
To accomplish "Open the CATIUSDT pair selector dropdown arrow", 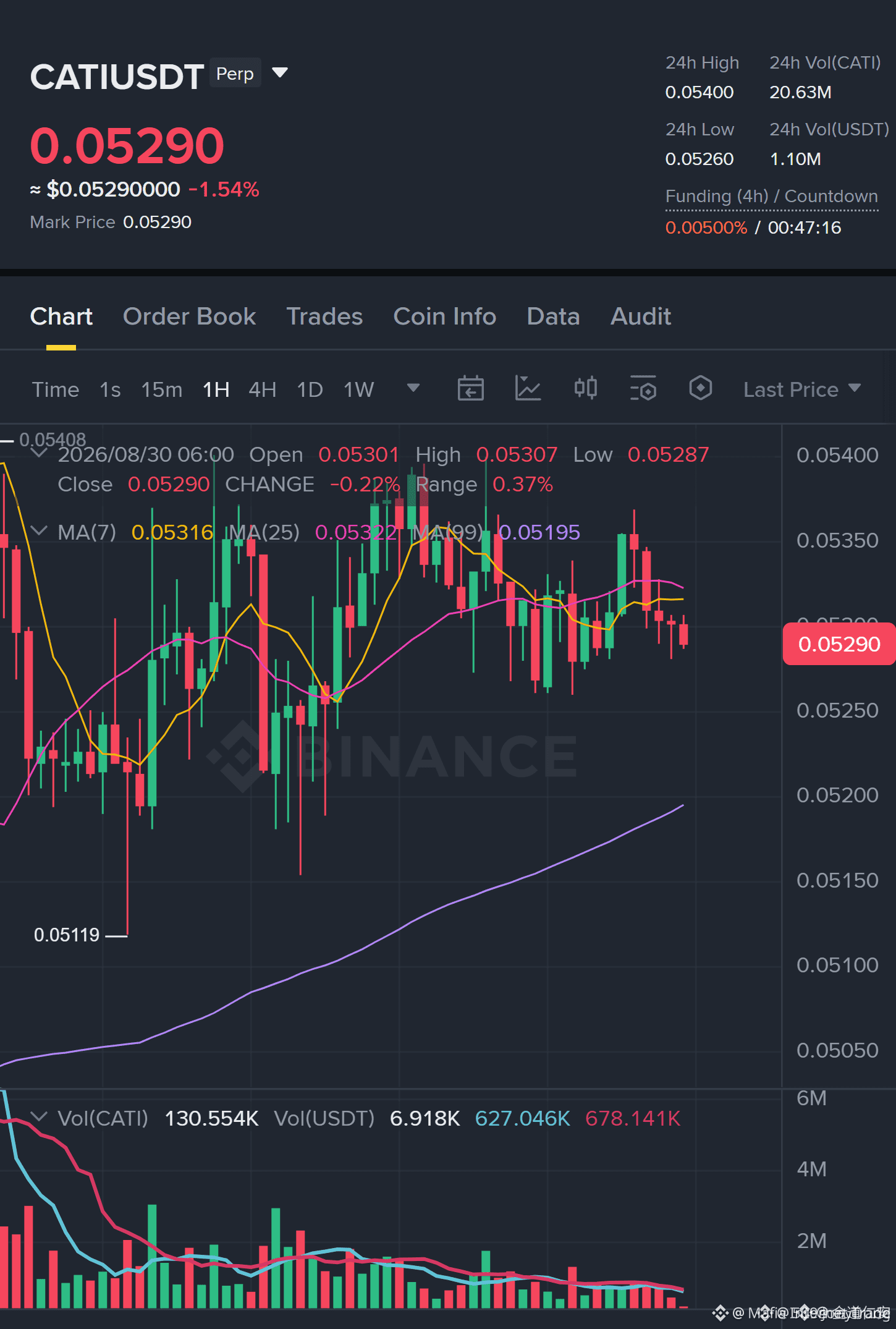I will pos(280,73).
